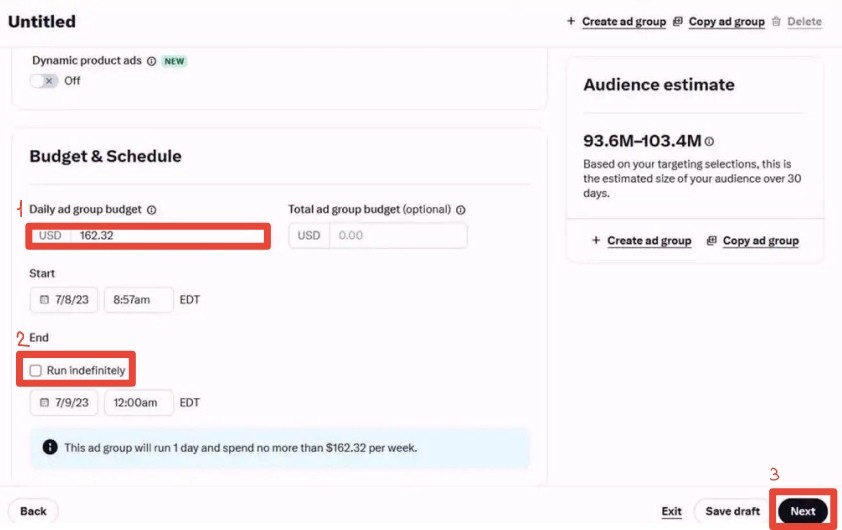Click the info icon next to Total ad group budget
842x530 pixels.
pyautogui.click(x=461, y=210)
